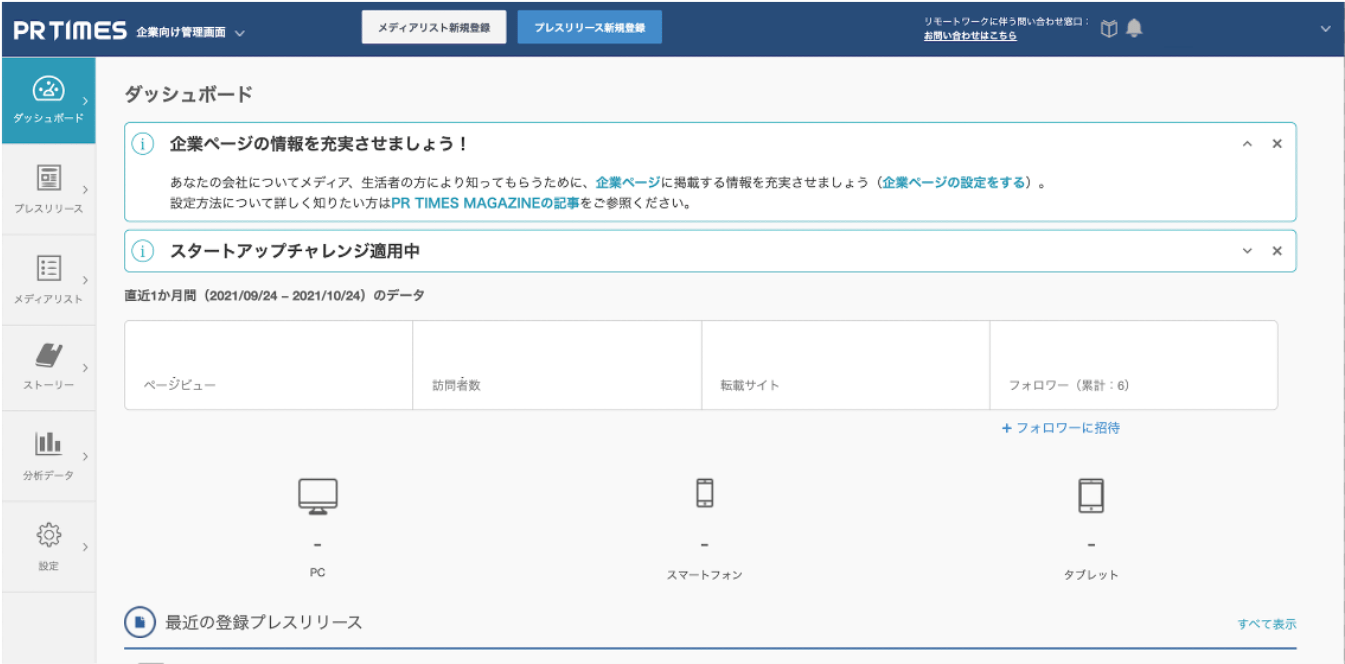Click the フォロワーに招待 link
The width and height of the screenshot is (1345, 664).
[x=1061, y=428]
